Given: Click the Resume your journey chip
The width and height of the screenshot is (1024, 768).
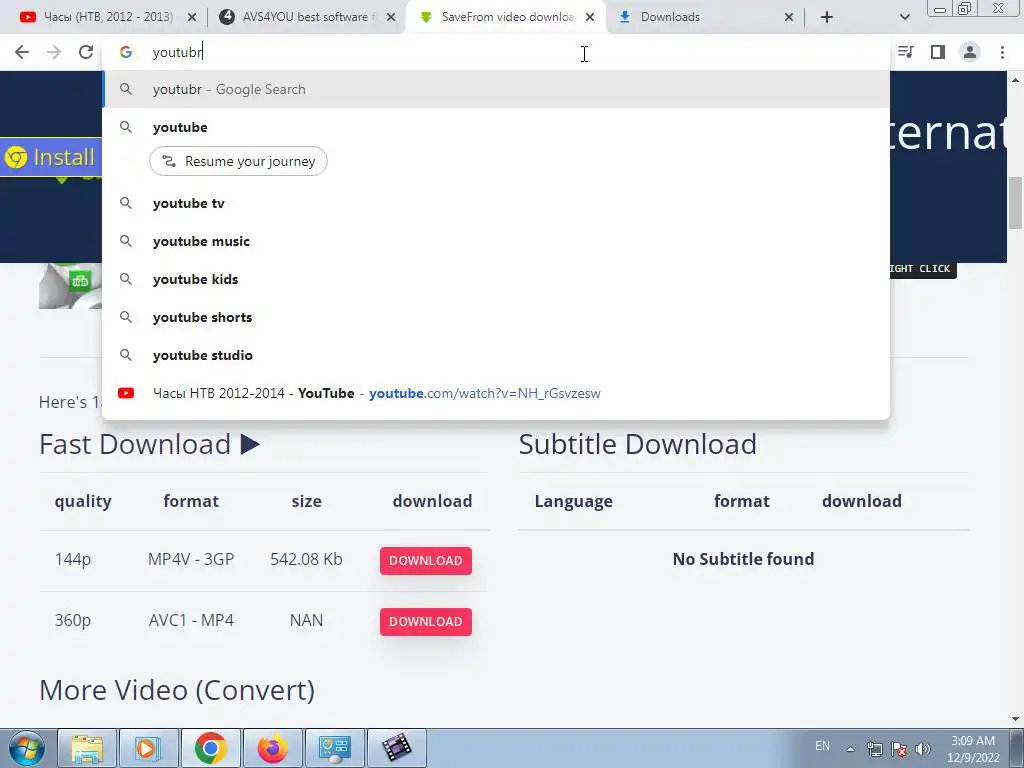Looking at the screenshot, I should (x=238, y=161).
